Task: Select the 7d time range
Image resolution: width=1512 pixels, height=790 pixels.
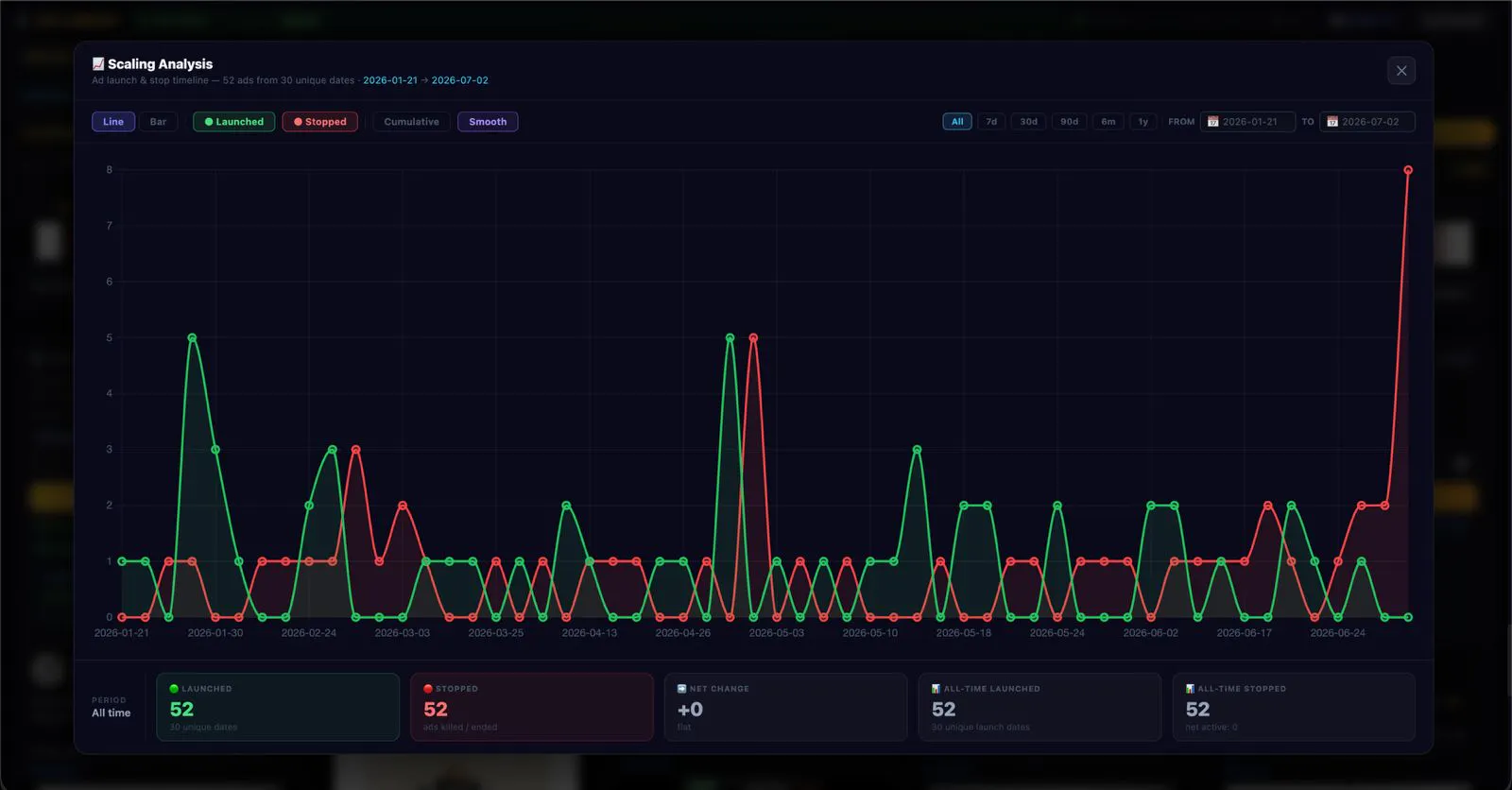Action: [x=991, y=122]
